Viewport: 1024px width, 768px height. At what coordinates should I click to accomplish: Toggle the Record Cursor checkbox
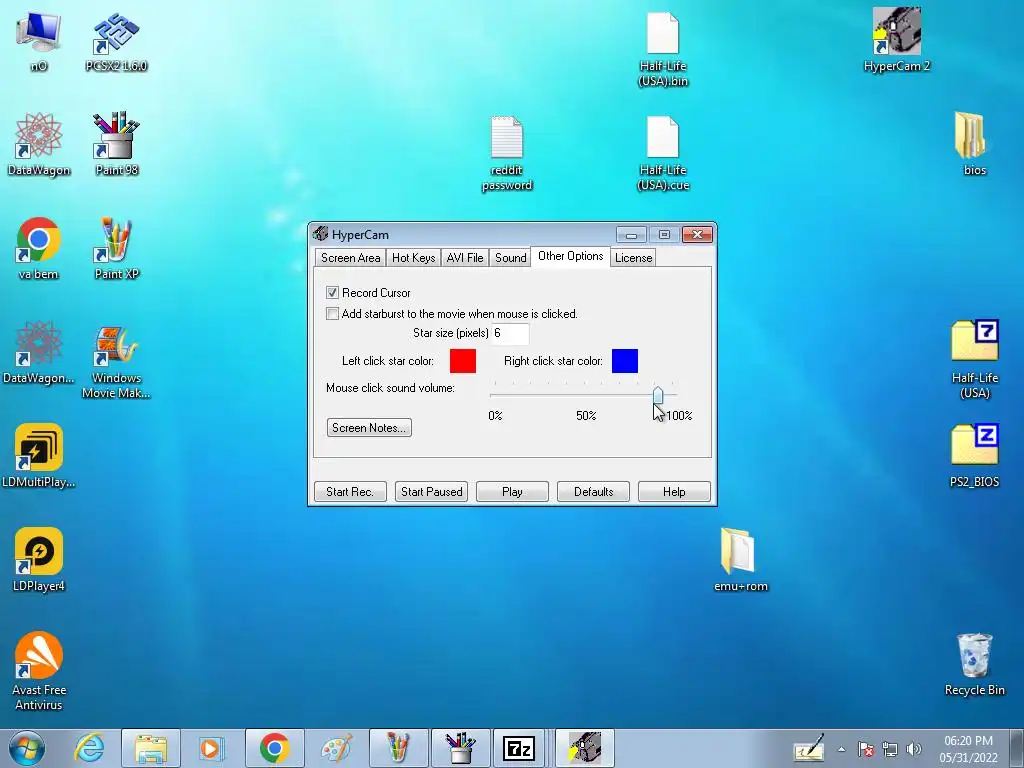tap(332, 293)
